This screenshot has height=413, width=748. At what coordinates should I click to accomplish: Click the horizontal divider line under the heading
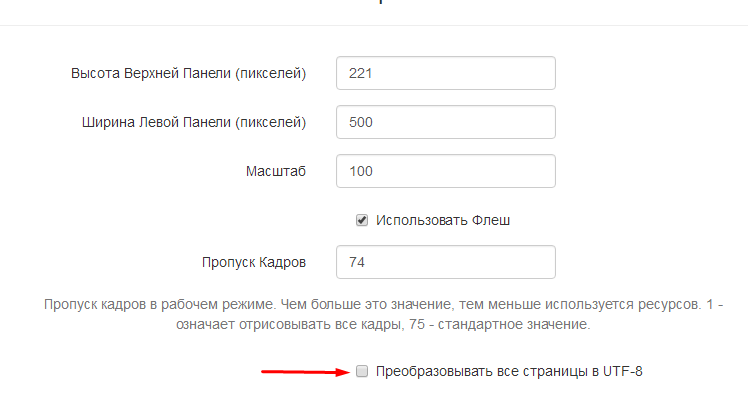(x=374, y=25)
